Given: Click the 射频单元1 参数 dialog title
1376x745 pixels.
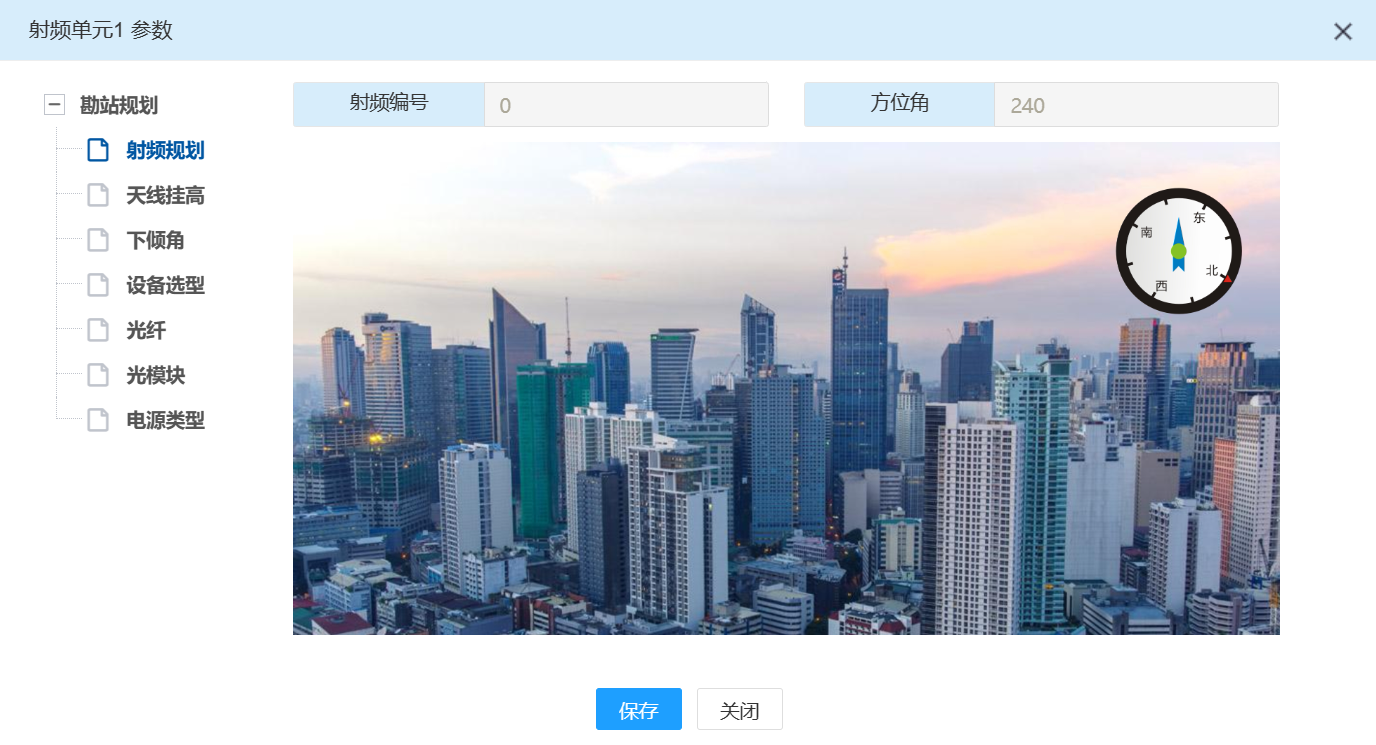Looking at the screenshot, I should point(101,30).
